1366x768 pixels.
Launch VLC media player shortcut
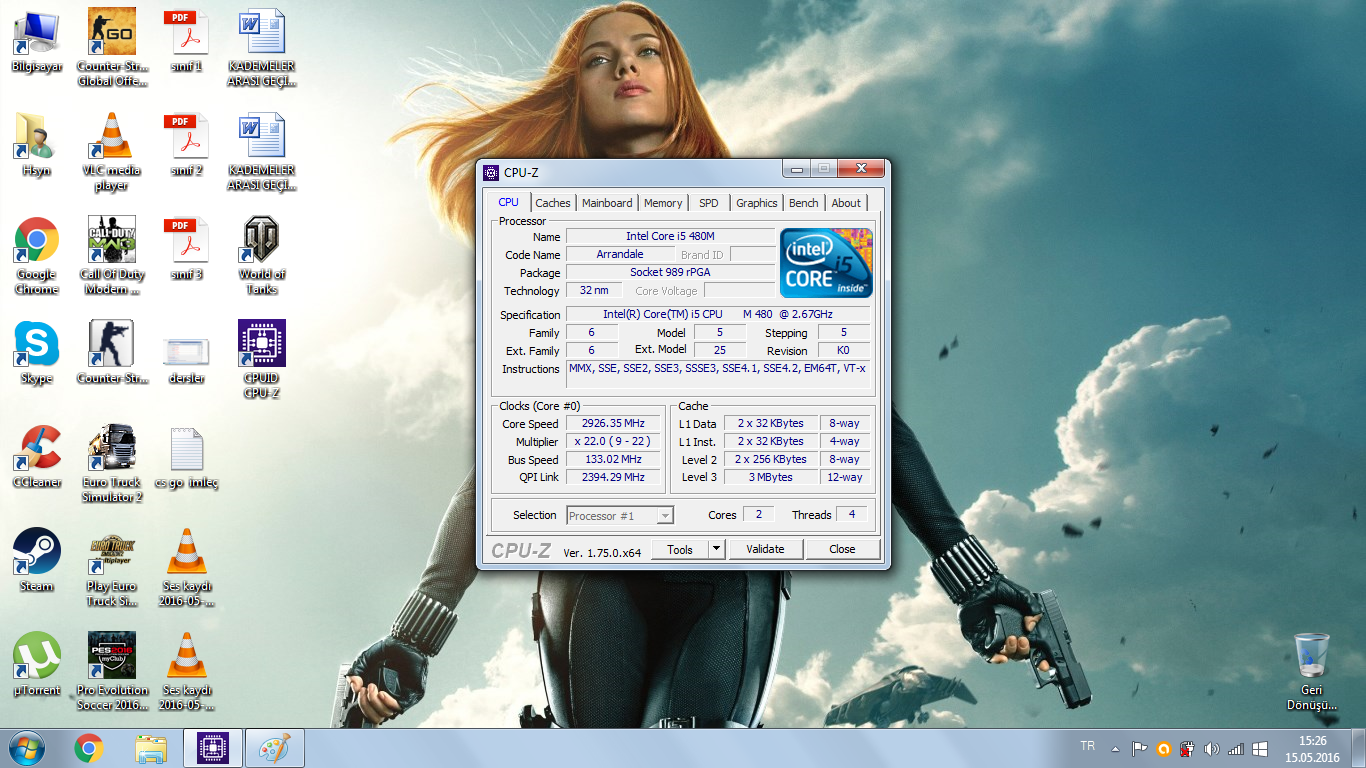click(112, 152)
